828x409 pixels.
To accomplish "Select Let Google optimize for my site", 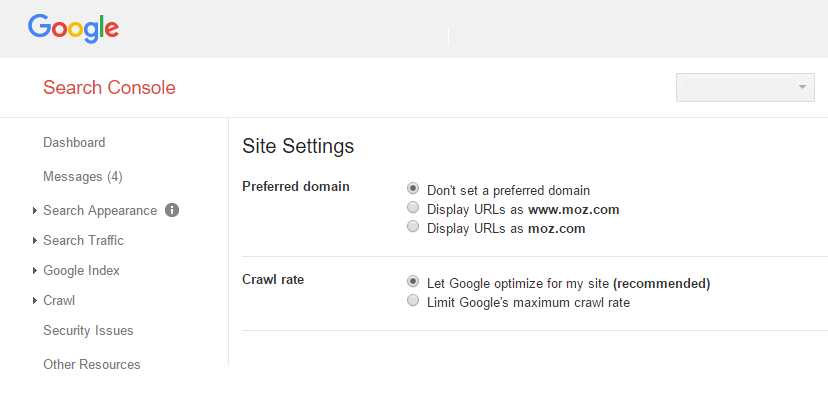I will [x=412, y=283].
